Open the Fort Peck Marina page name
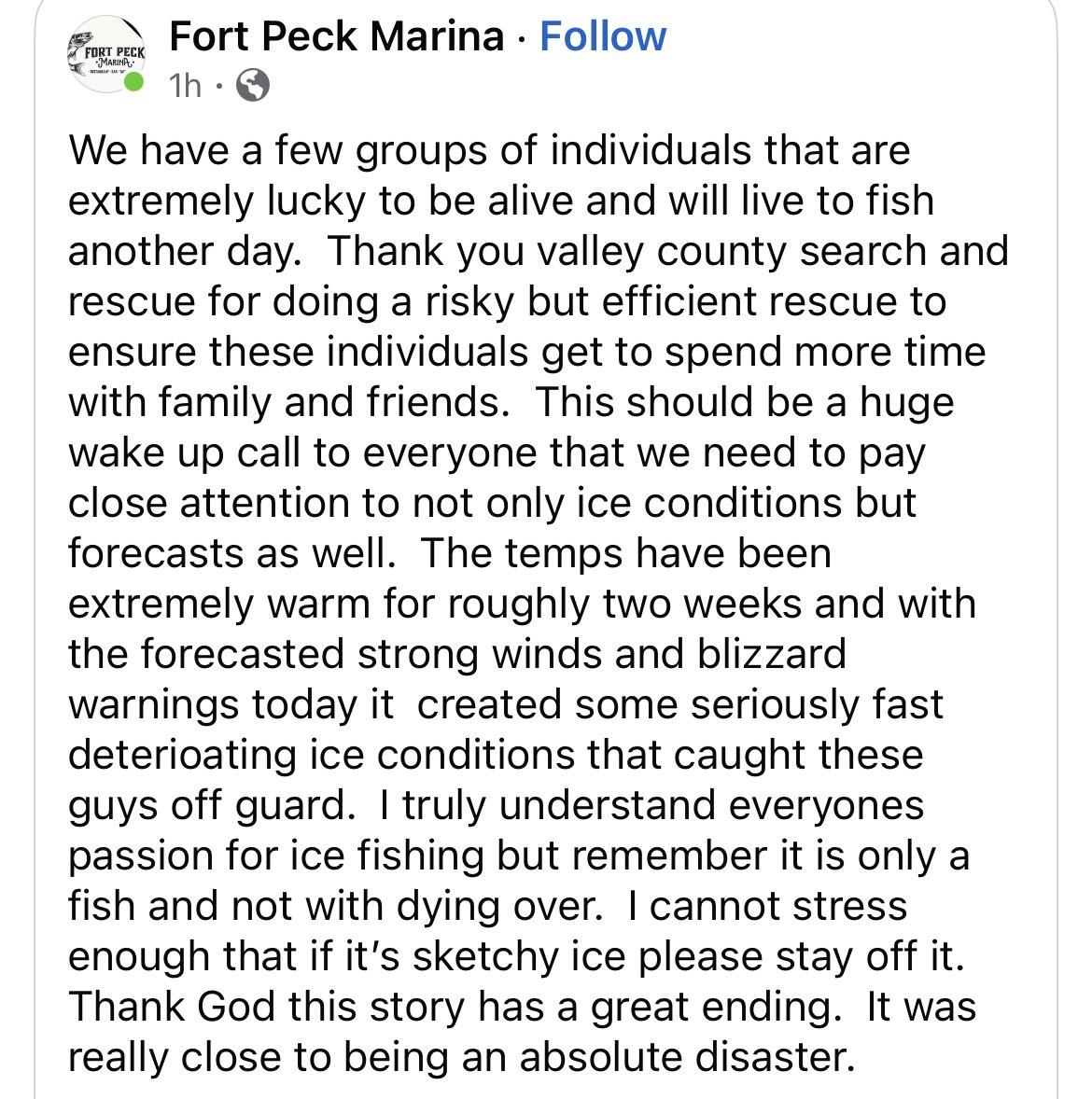1092x1099 pixels. click(x=337, y=37)
